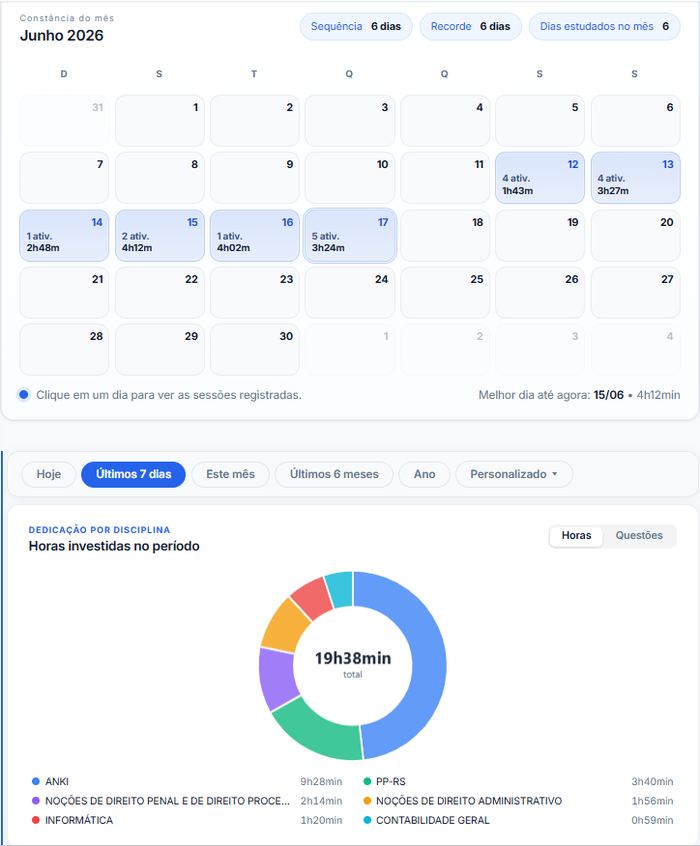Open calendar day 15 with 4h12m
The height and width of the screenshot is (846, 700).
point(160,236)
